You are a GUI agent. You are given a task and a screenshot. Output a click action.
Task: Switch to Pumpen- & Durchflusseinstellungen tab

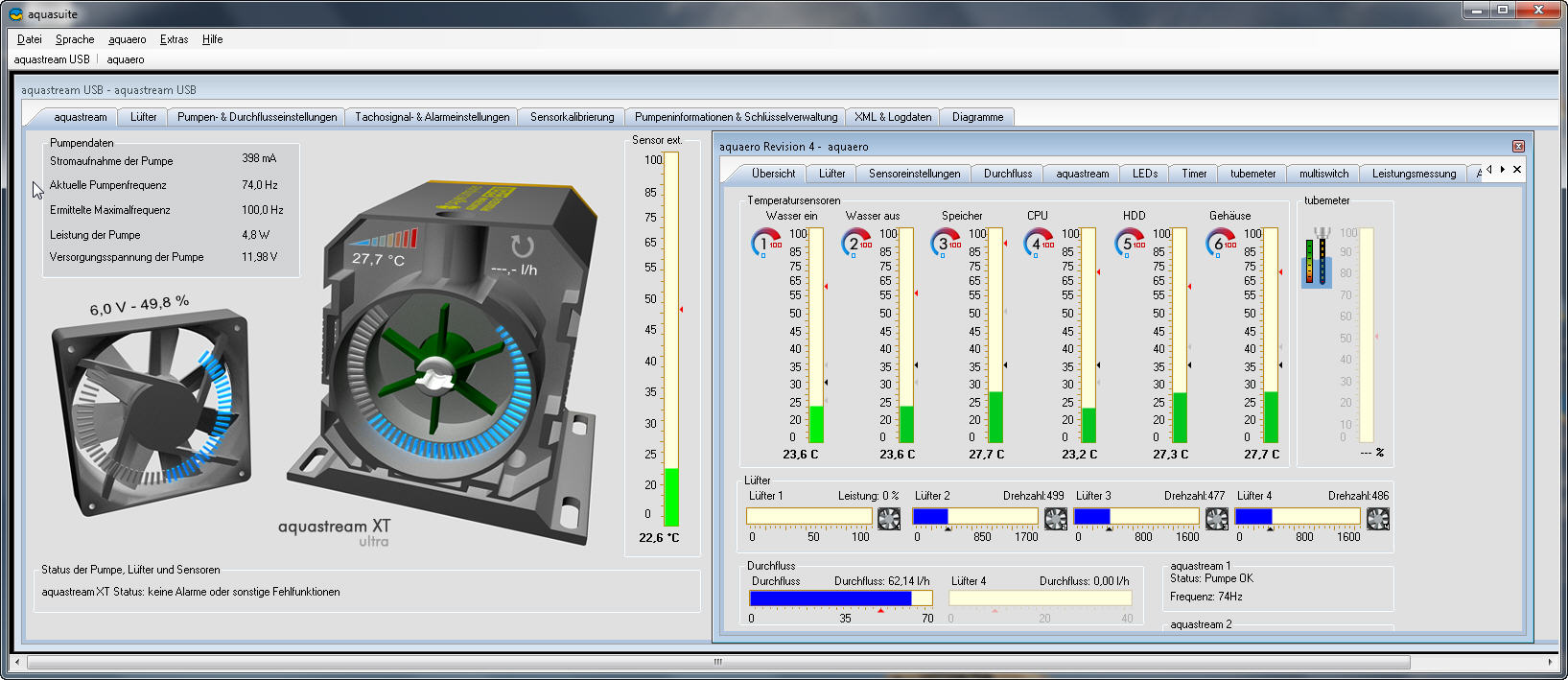pyautogui.click(x=257, y=117)
